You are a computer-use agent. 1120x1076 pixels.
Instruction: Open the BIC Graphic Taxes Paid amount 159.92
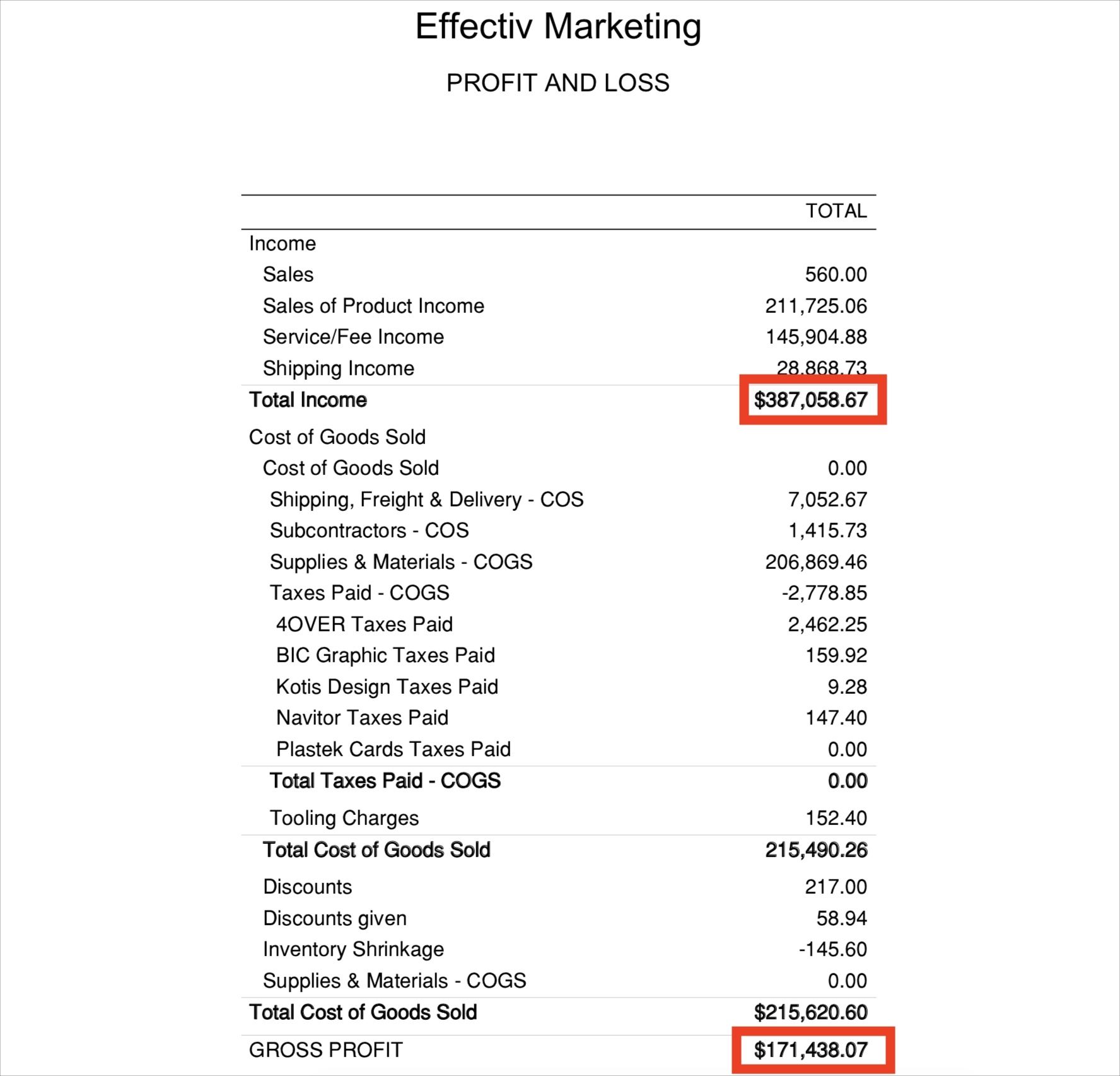(x=836, y=655)
